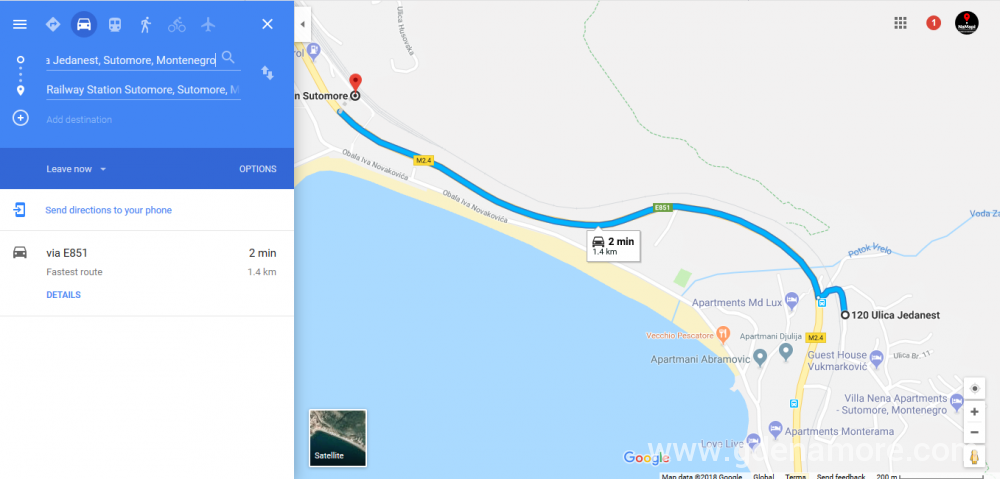Screen dimensions: 1000x479
Task: Reverse starting point and destination
Action: point(267,73)
